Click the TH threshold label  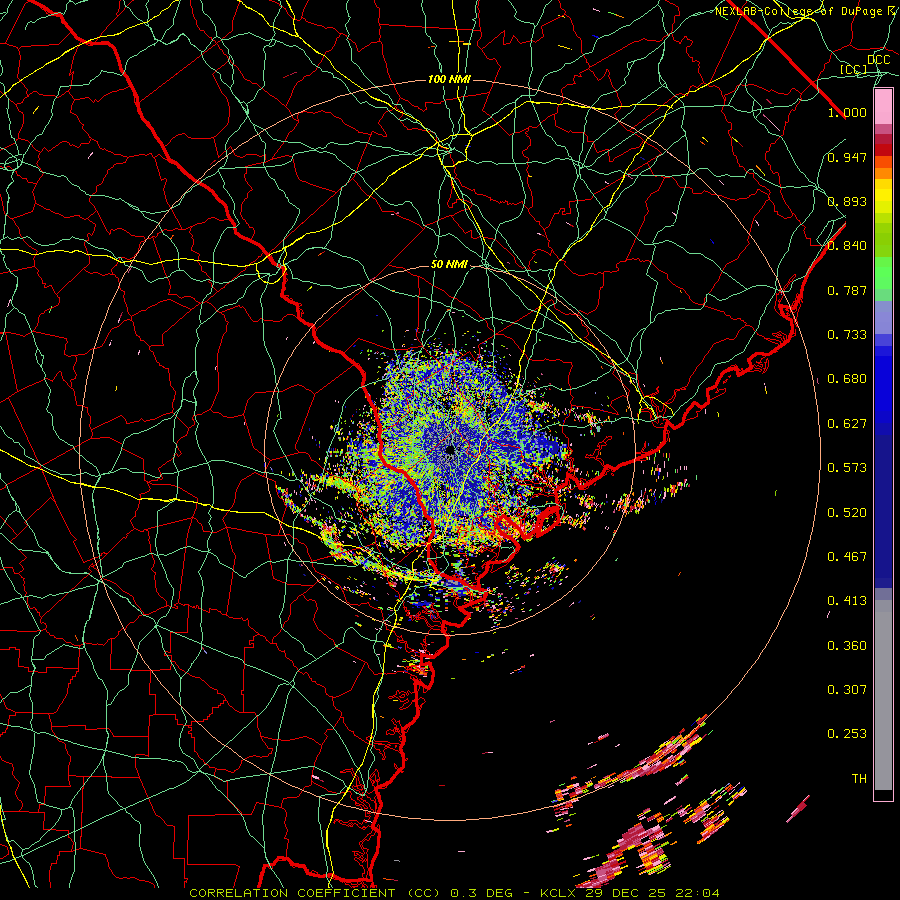pyautogui.click(x=859, y=779)
